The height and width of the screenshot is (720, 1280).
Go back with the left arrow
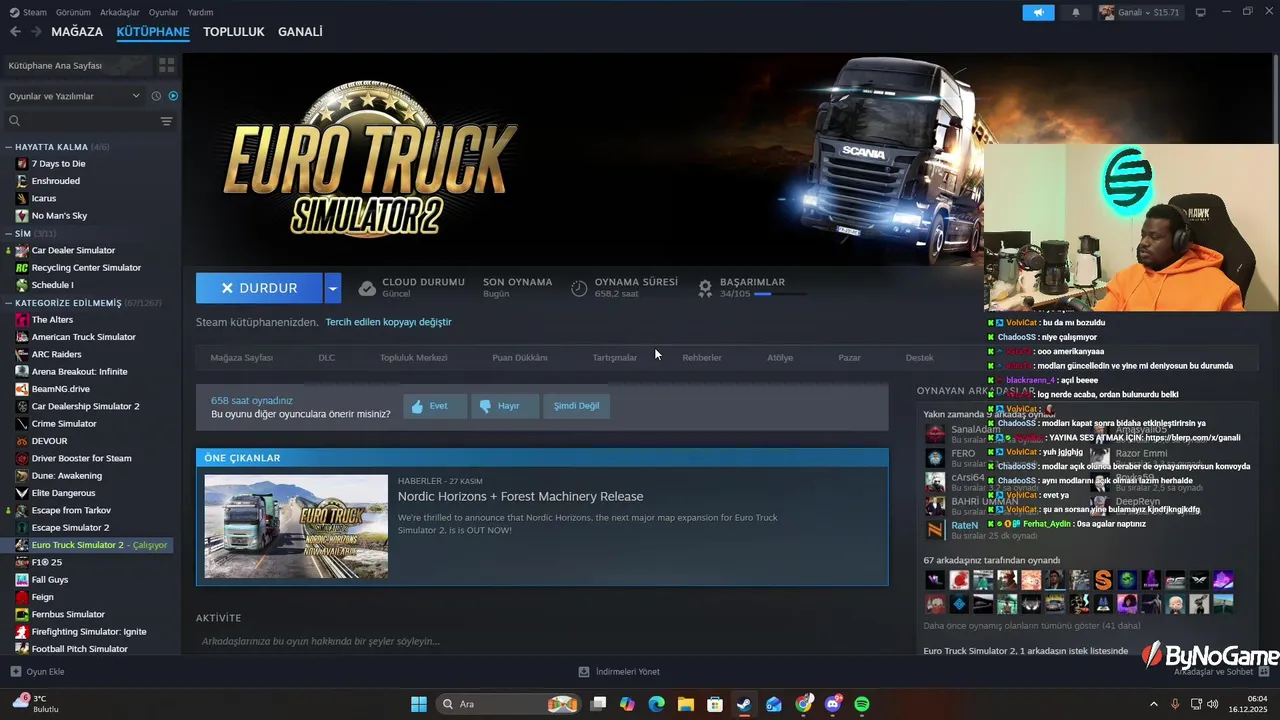[x=15, y=32]
